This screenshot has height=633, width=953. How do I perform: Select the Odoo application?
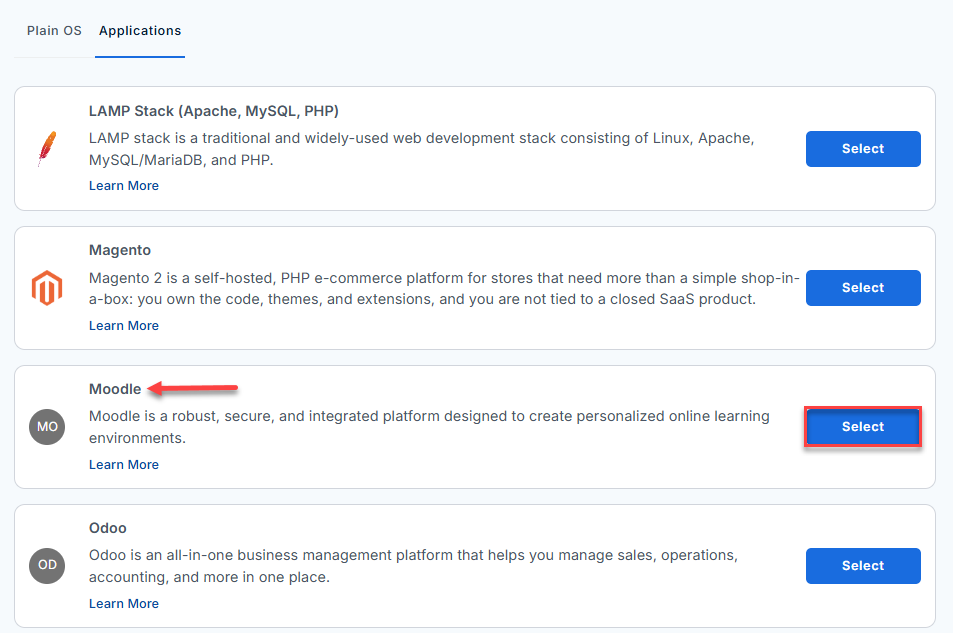(x=863, y=566)
